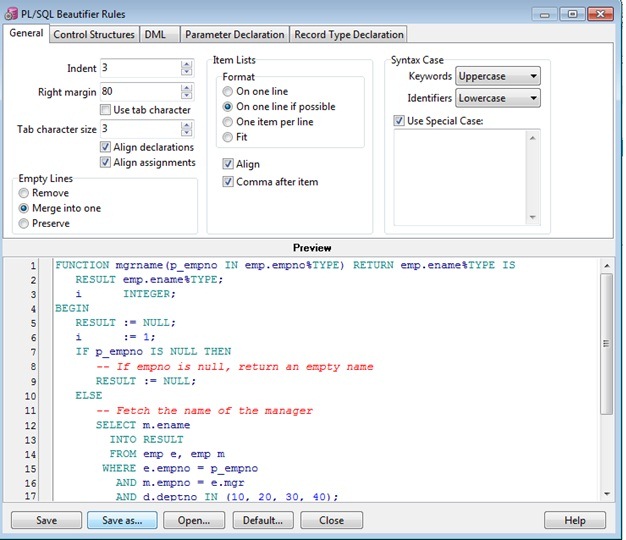Open the Keywords case dropdown
This screenshot has width=626, height=540.
(498, 76)
